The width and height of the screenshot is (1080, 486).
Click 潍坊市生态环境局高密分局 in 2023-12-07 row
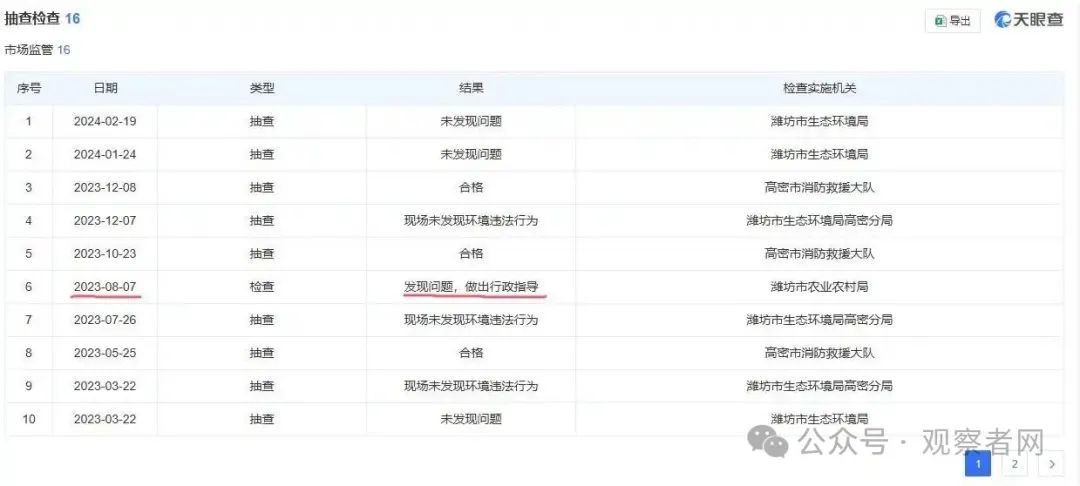point(820,220)
